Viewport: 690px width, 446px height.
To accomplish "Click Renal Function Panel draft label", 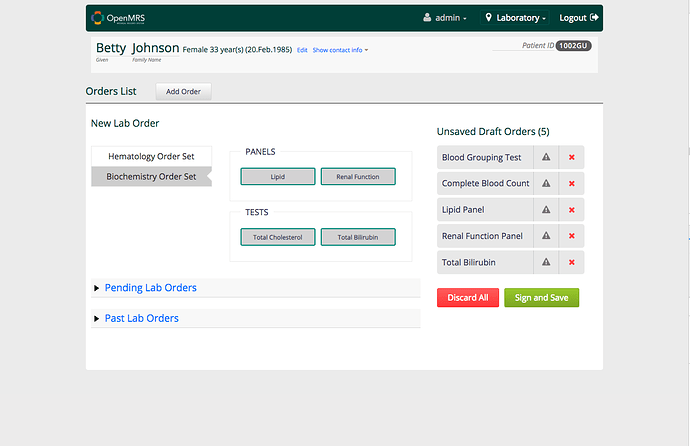I will [x=482, y=236].
